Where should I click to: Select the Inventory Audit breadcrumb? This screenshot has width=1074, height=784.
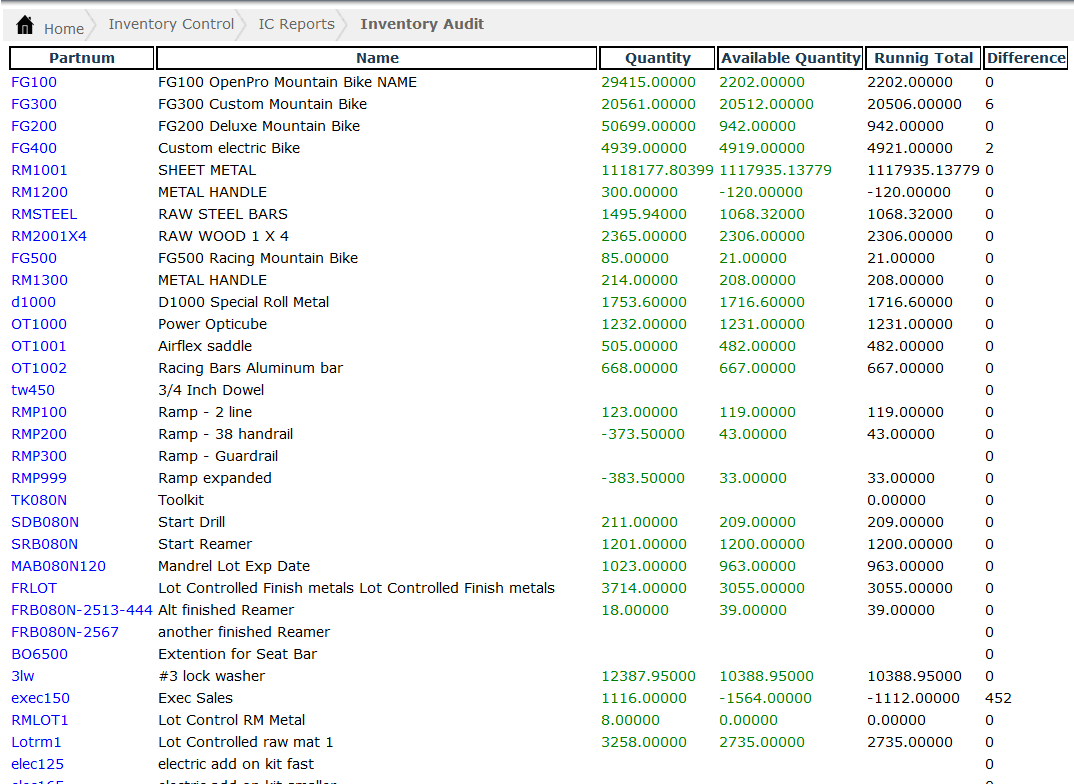click(421, 24)
